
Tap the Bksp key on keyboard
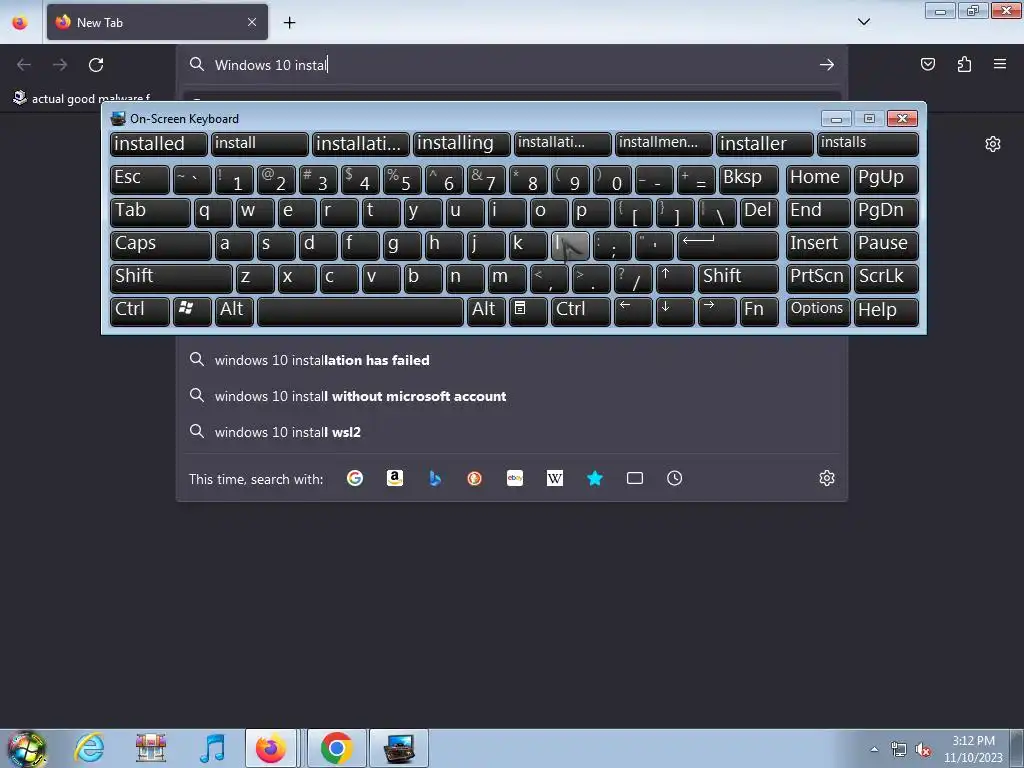pos(748,178)
